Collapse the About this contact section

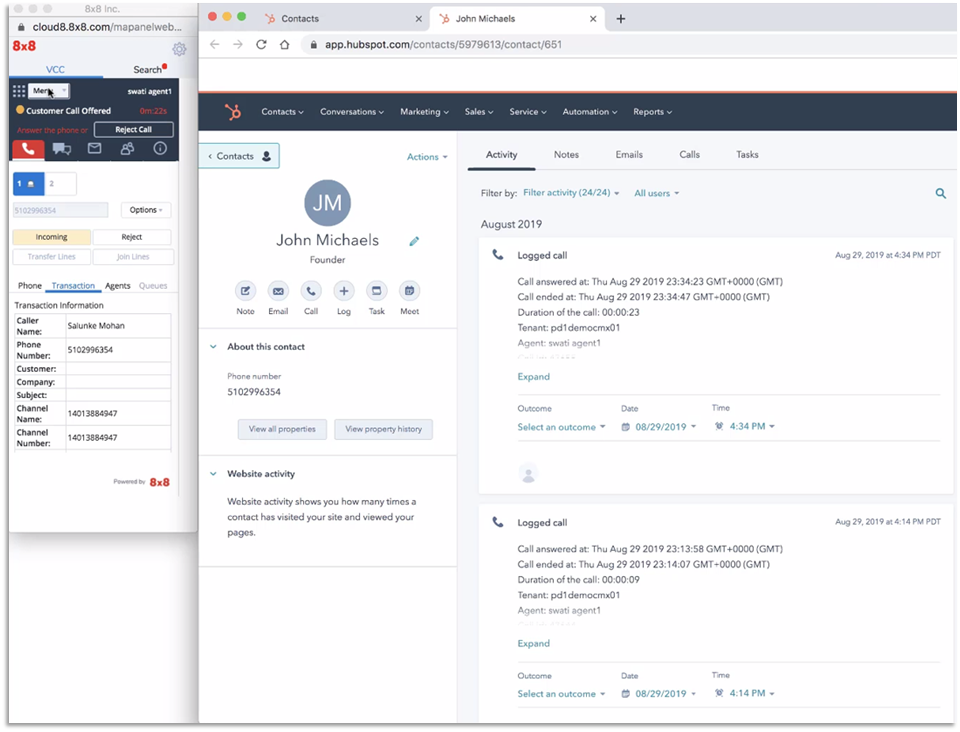pos(213,346)
